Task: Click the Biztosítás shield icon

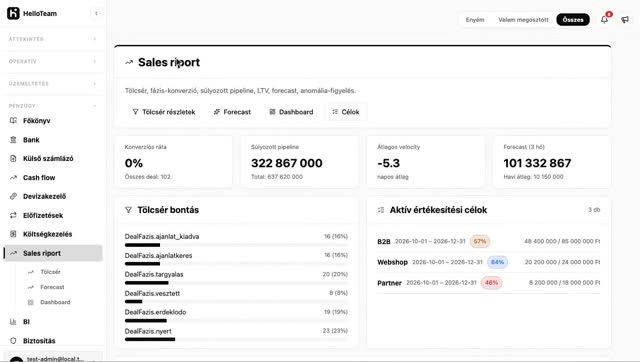Action: coord(13,340)
